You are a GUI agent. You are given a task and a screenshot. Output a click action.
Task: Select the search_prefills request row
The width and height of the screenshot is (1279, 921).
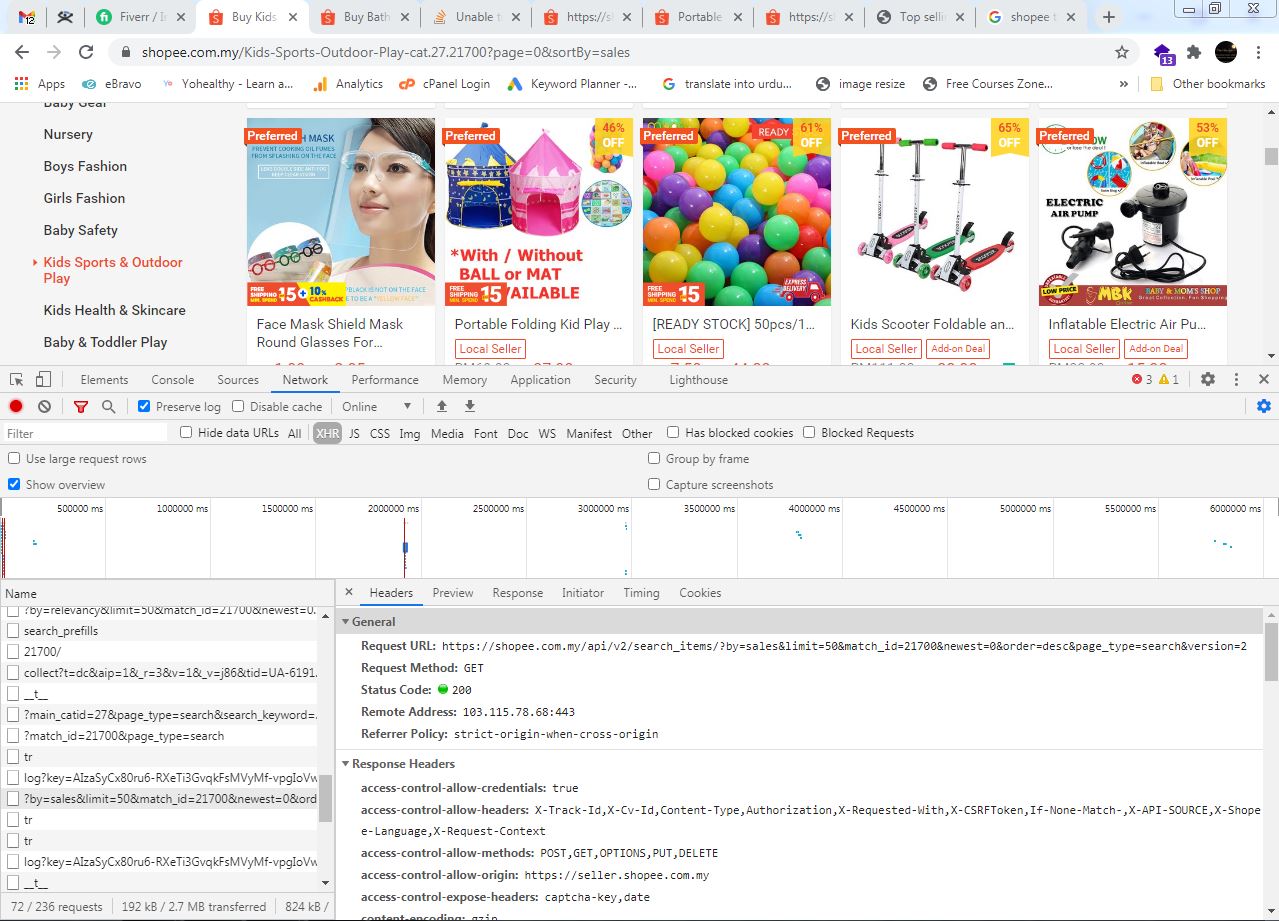160,631
